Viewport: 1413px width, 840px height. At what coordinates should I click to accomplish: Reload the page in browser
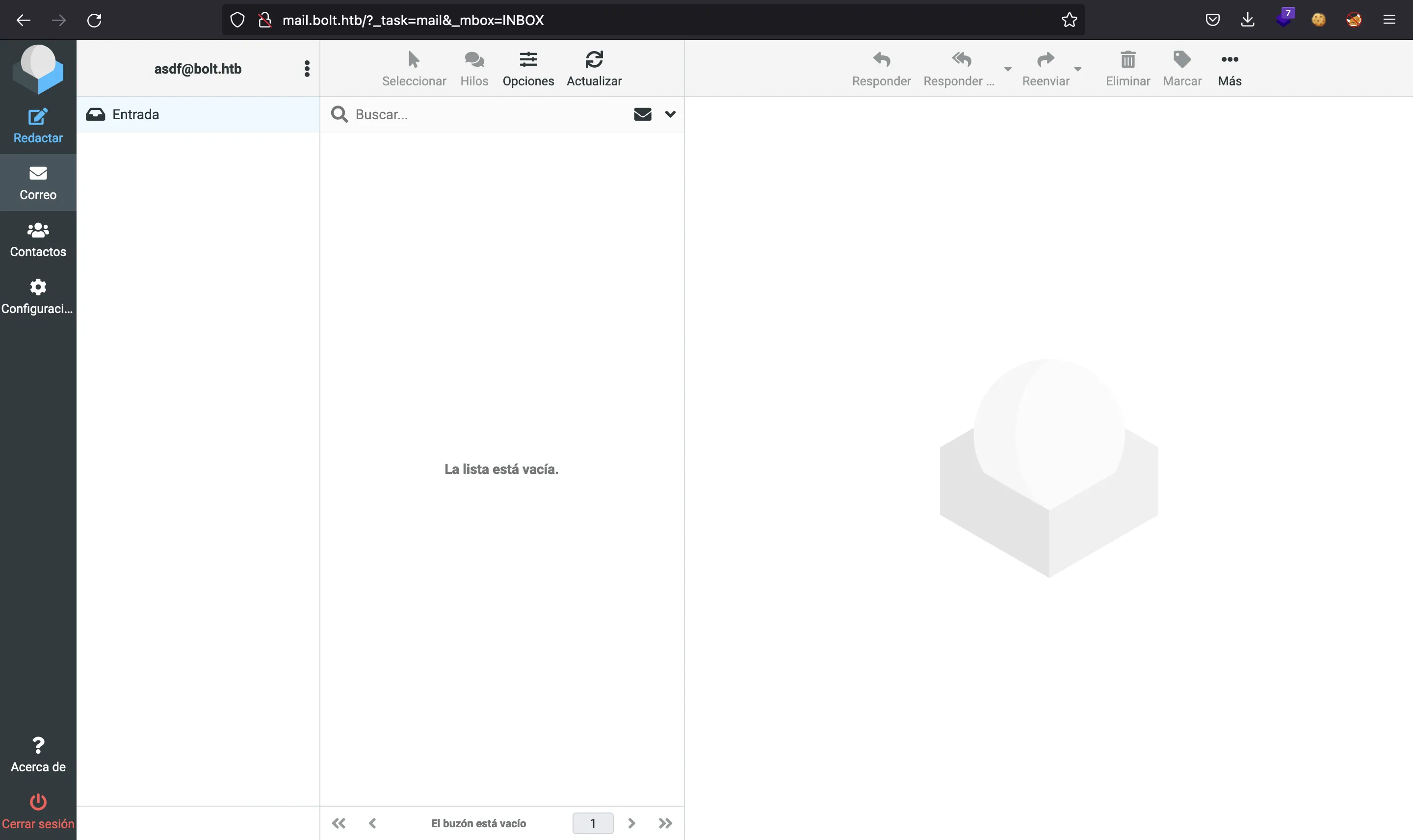[94, 21]
